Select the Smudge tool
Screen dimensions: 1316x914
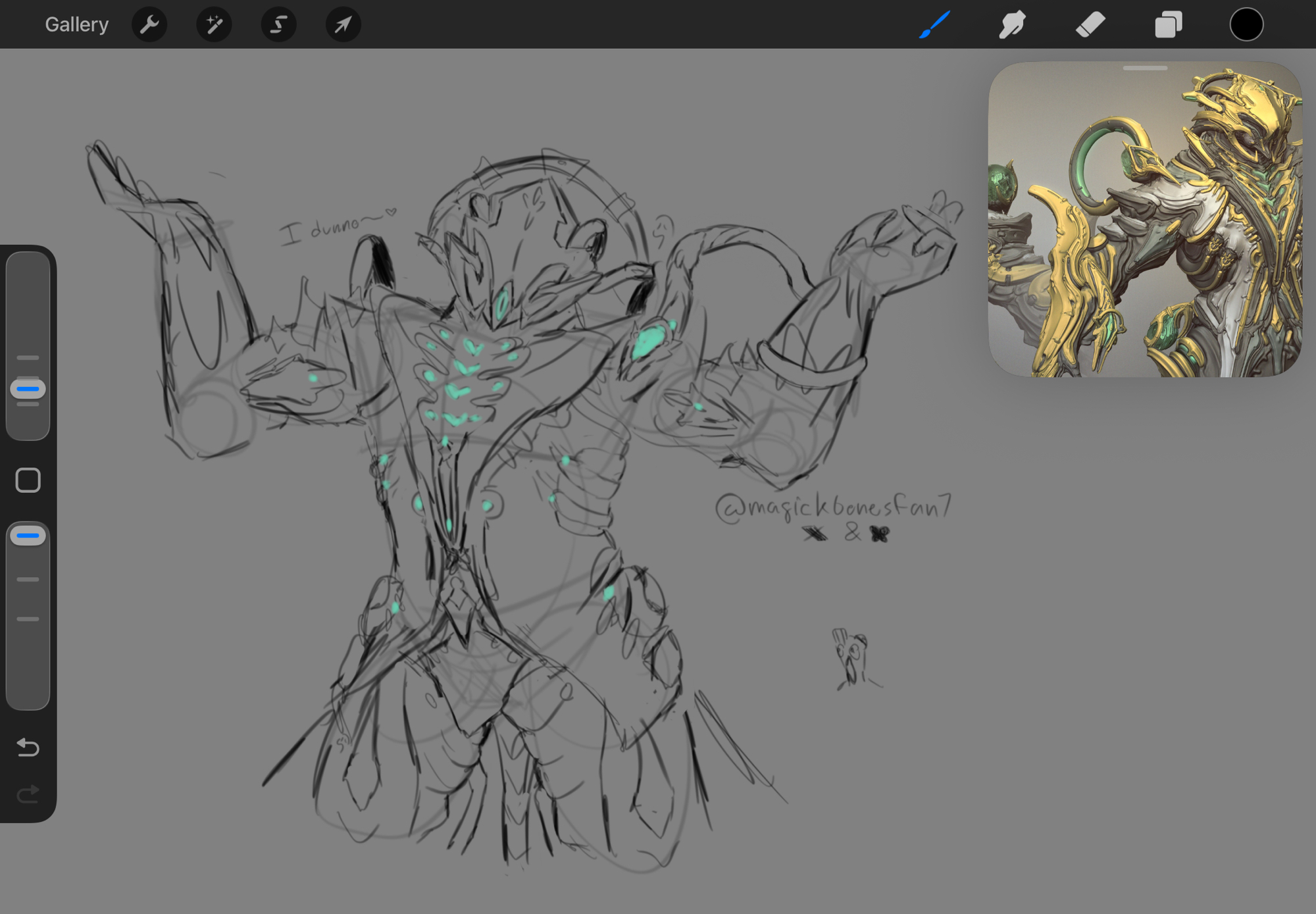1012,25
